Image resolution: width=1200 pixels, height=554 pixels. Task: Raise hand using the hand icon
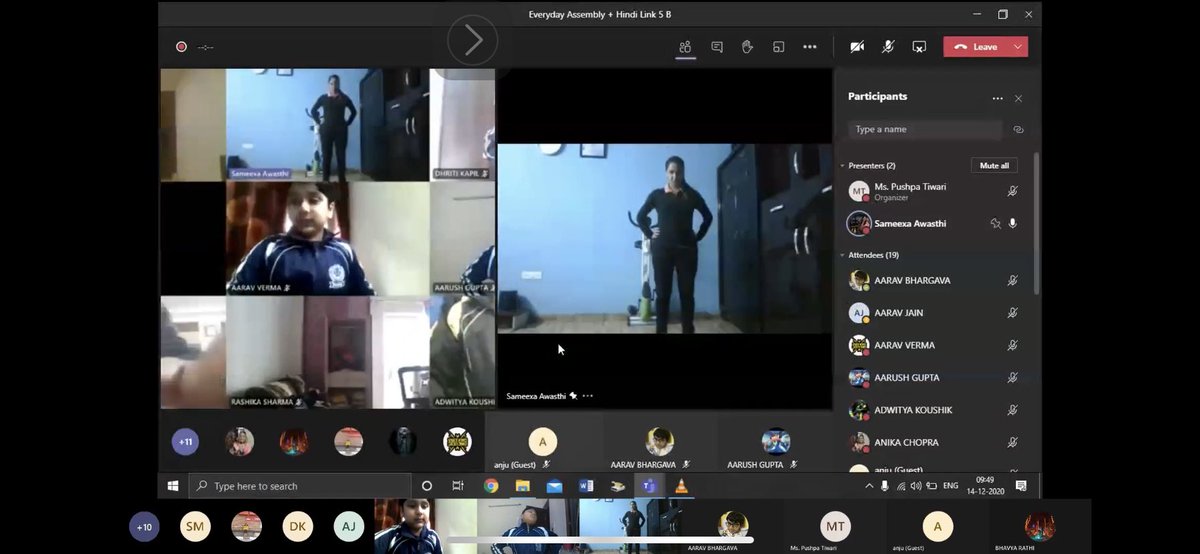(x=747, y=47)
